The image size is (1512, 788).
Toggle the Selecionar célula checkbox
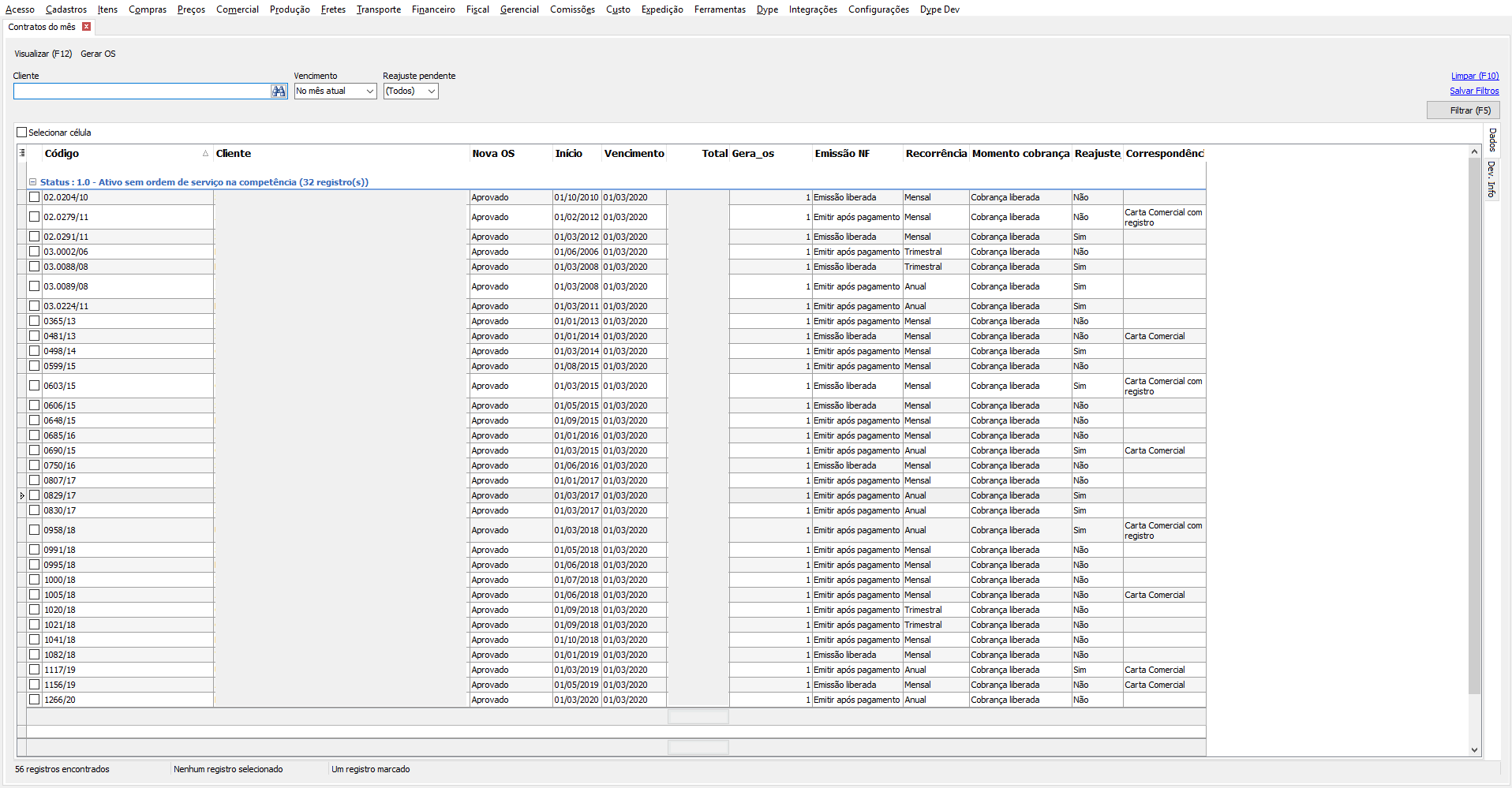pyautogui.click(x=22, y=133)
